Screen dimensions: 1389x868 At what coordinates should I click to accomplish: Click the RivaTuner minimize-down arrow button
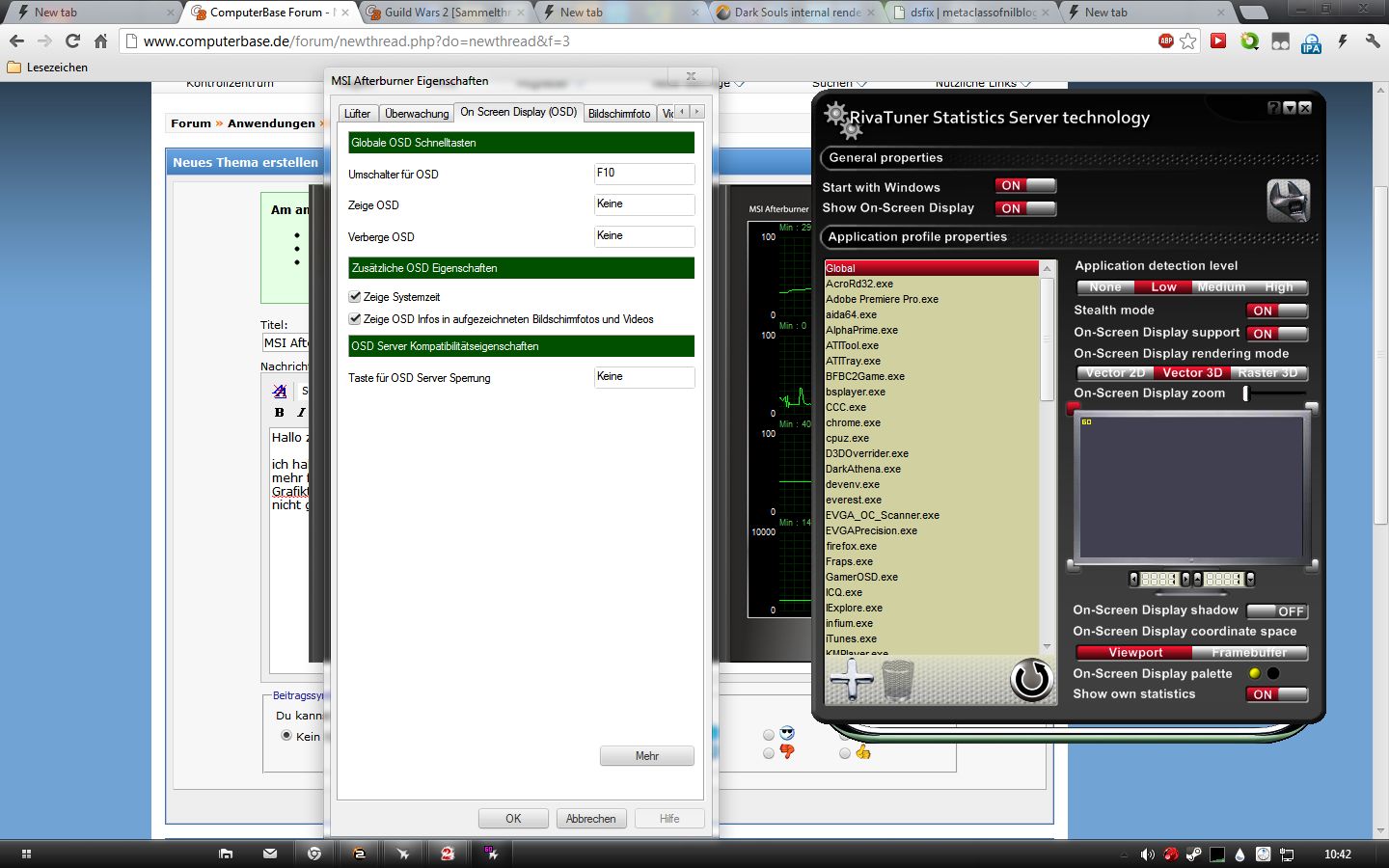coord(1290,108)
